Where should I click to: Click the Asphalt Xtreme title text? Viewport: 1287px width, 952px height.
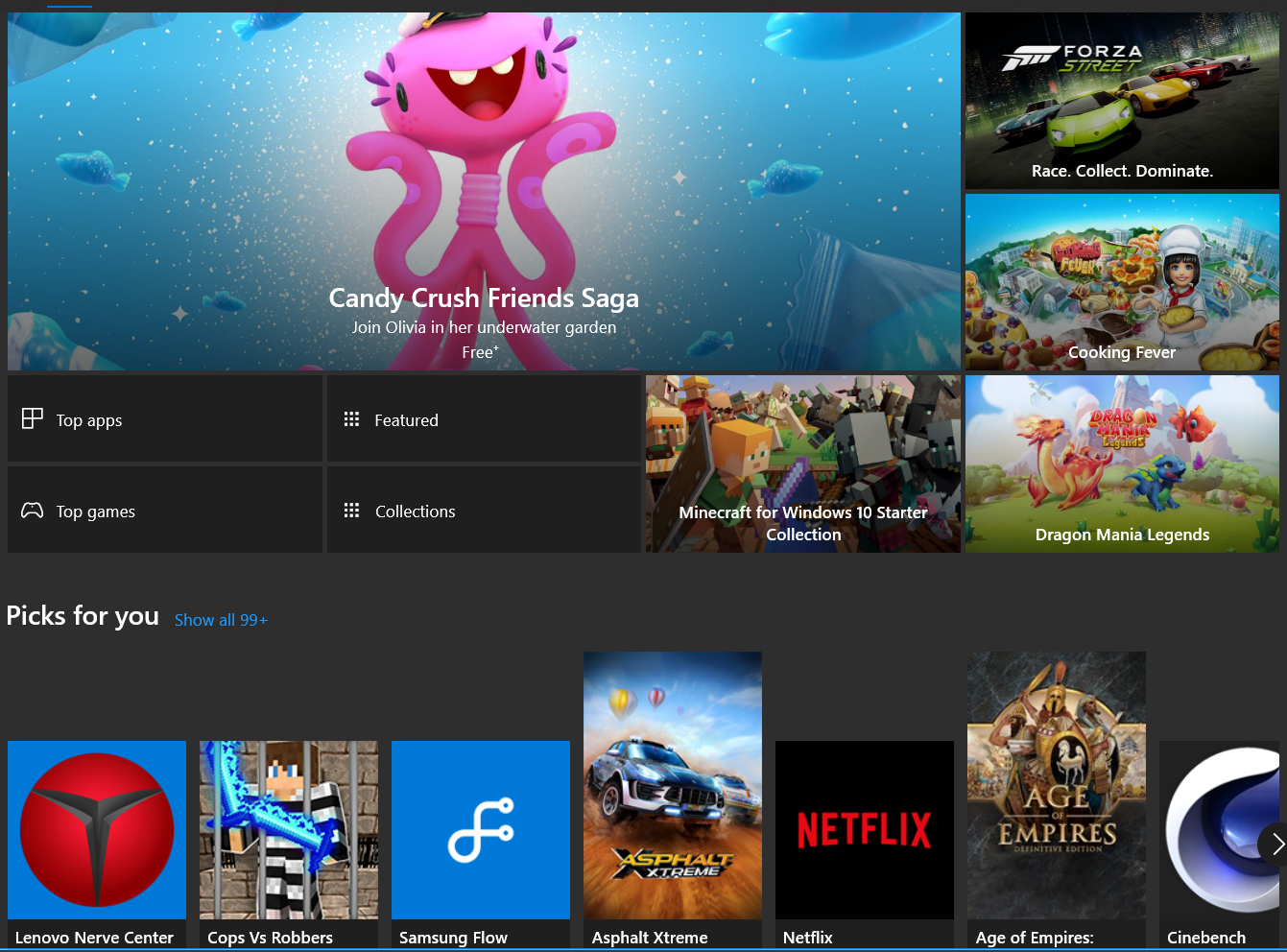[650, 938]
